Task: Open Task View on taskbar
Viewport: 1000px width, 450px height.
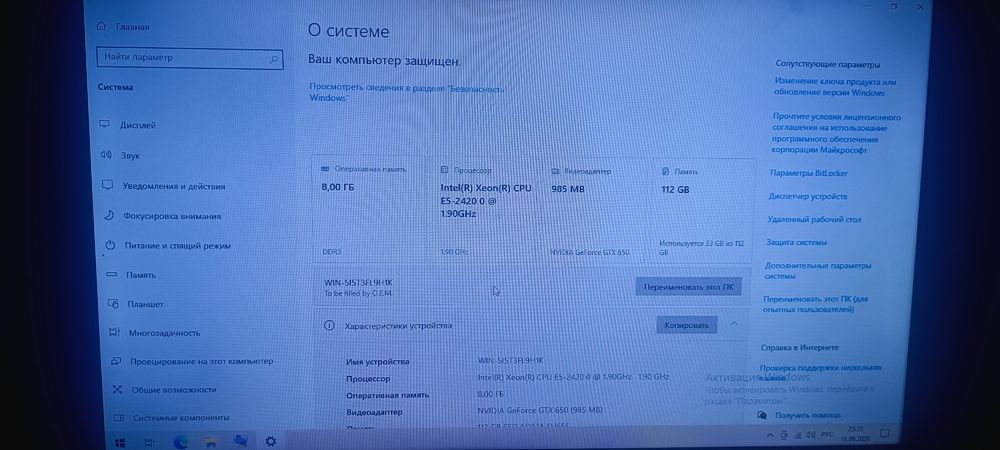Action: (149, 442)
